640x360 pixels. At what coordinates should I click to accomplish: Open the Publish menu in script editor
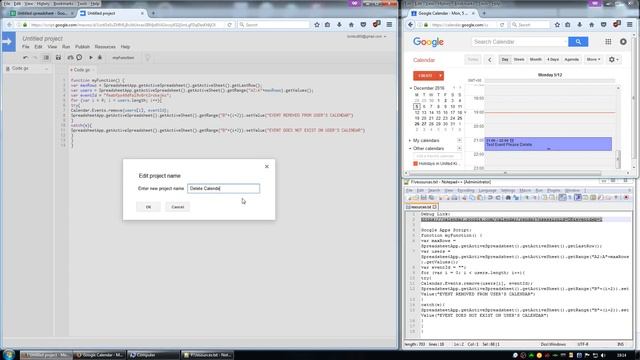[x=82, y=47]
